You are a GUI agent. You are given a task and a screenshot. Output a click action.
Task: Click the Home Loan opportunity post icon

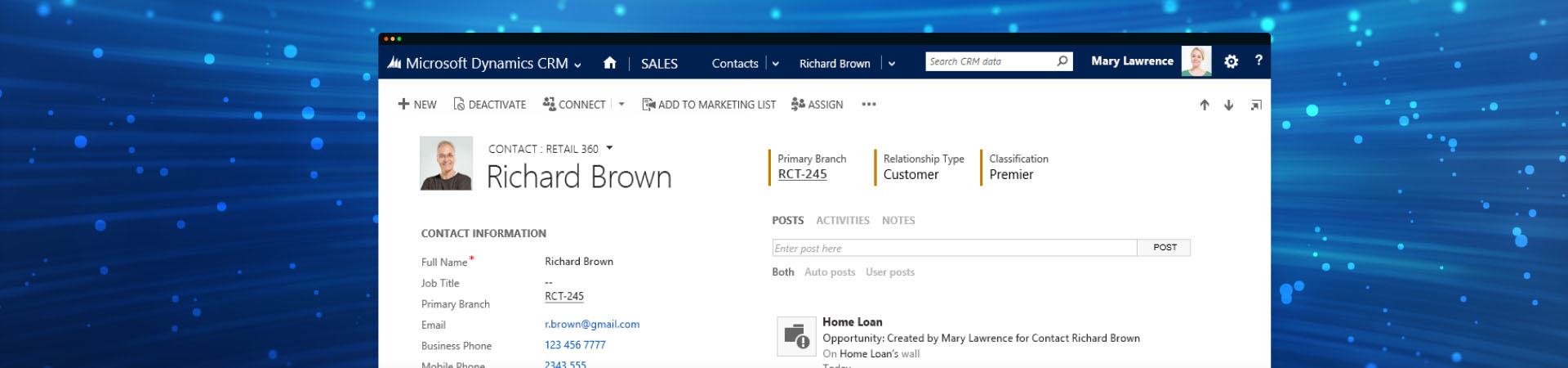click(x=796, y=336)
